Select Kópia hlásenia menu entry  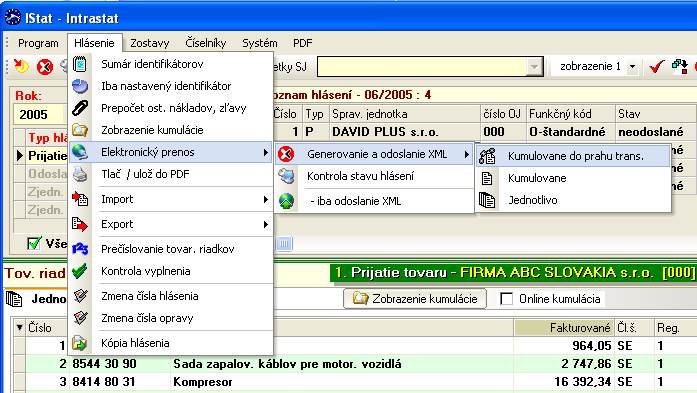click(x=171, y=343)
